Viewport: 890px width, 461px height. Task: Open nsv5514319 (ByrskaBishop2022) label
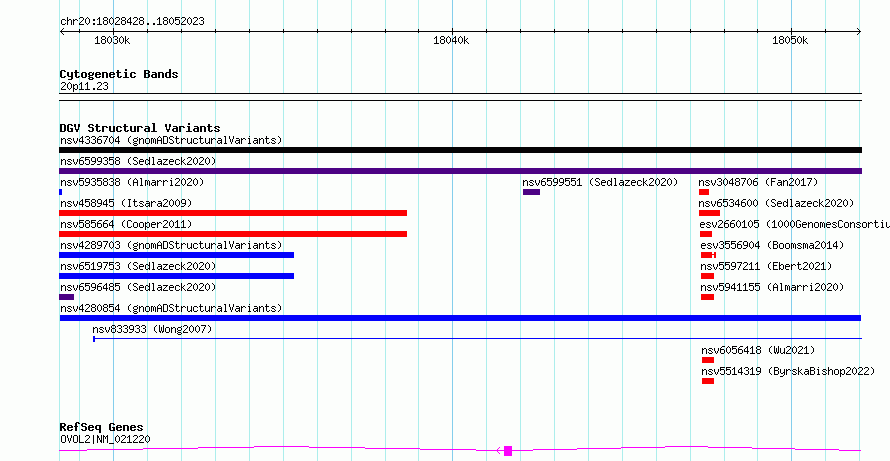[x=788, y=371]
